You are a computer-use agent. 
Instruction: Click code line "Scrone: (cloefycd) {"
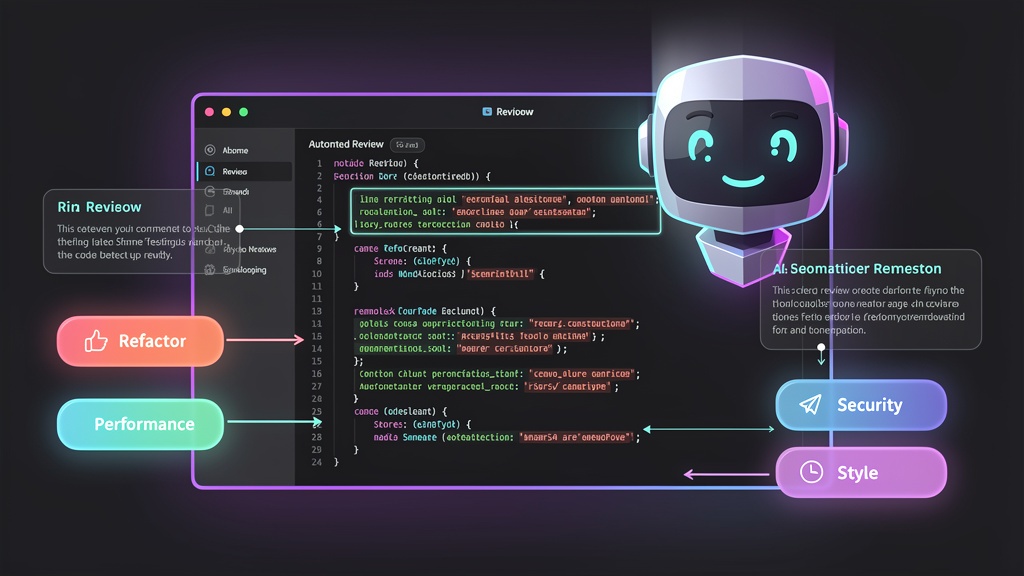(423, 261)
